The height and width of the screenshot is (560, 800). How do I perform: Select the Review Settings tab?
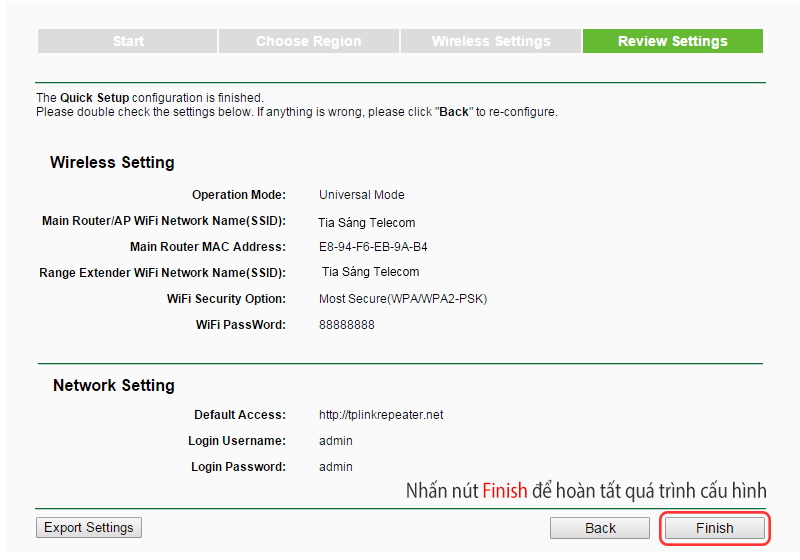click(672, 41)
